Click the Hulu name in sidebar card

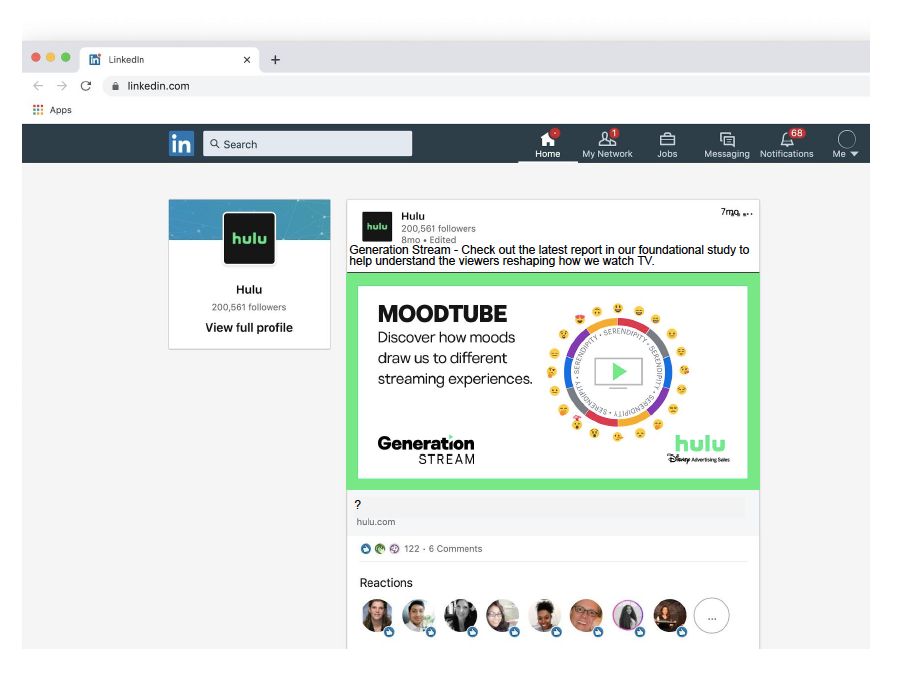coord(249,289)
